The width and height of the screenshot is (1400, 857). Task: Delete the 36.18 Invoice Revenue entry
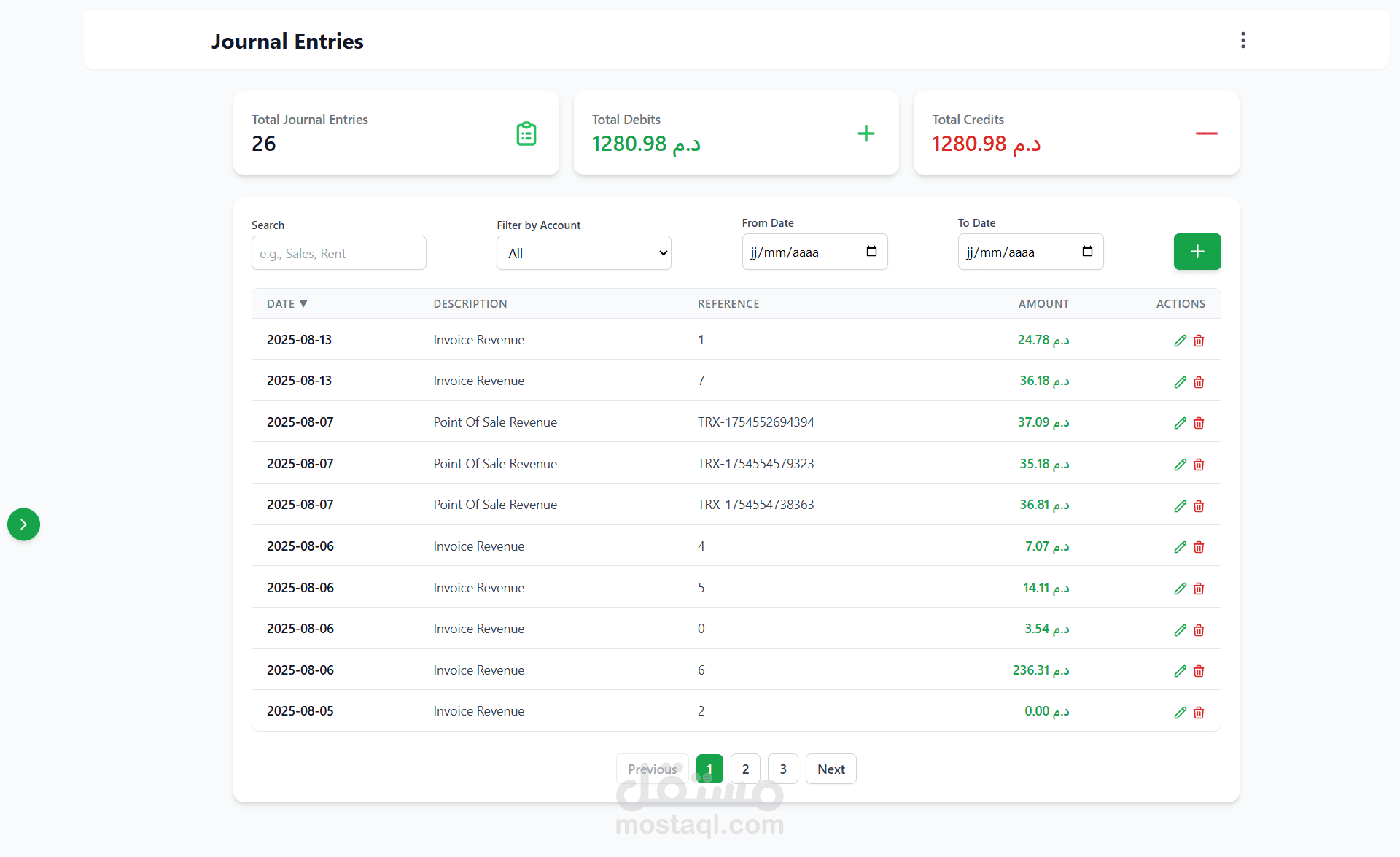tap(1199, 382)
